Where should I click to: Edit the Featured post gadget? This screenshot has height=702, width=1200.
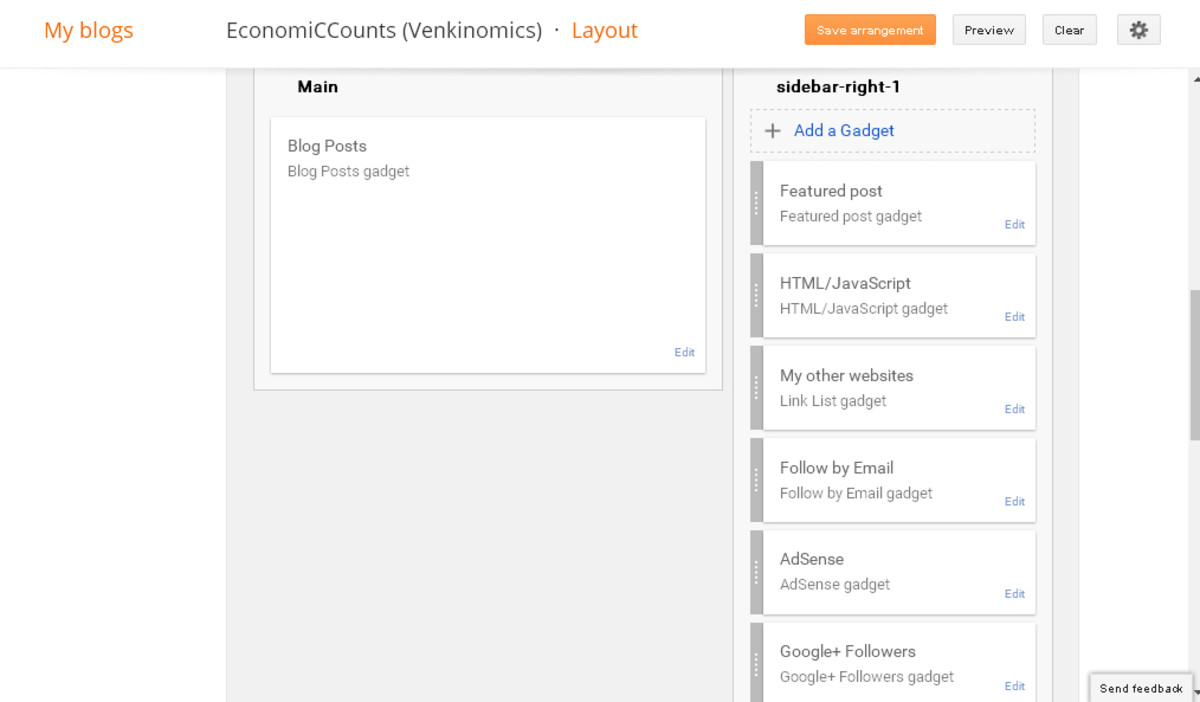point(1014,224)
